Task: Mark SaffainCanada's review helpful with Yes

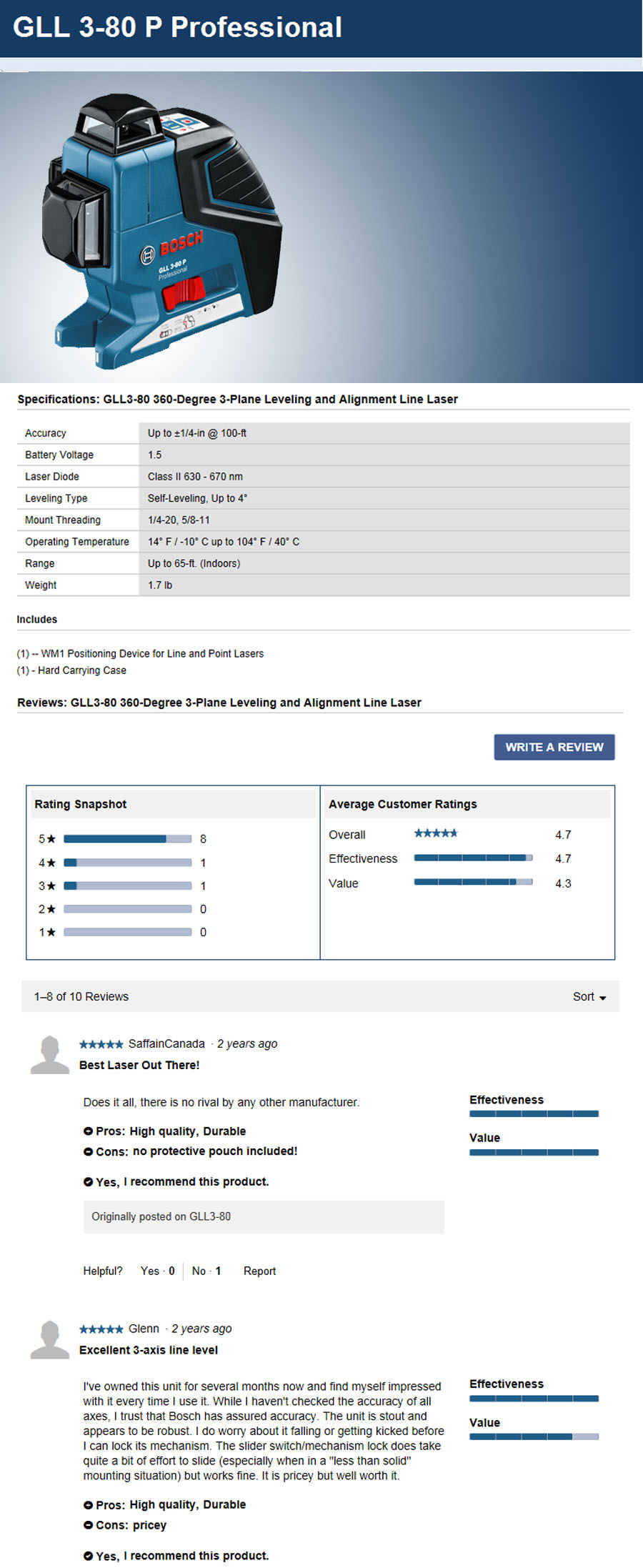Action: 157,1271
